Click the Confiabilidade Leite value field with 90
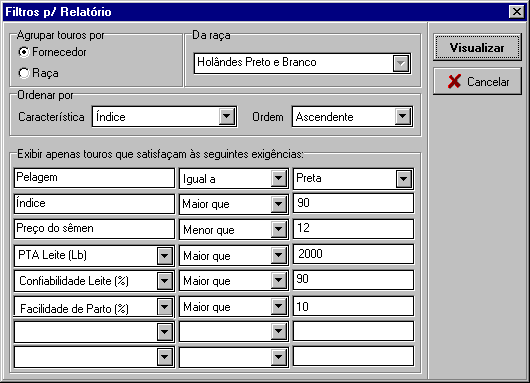 (x=353, y=280)
